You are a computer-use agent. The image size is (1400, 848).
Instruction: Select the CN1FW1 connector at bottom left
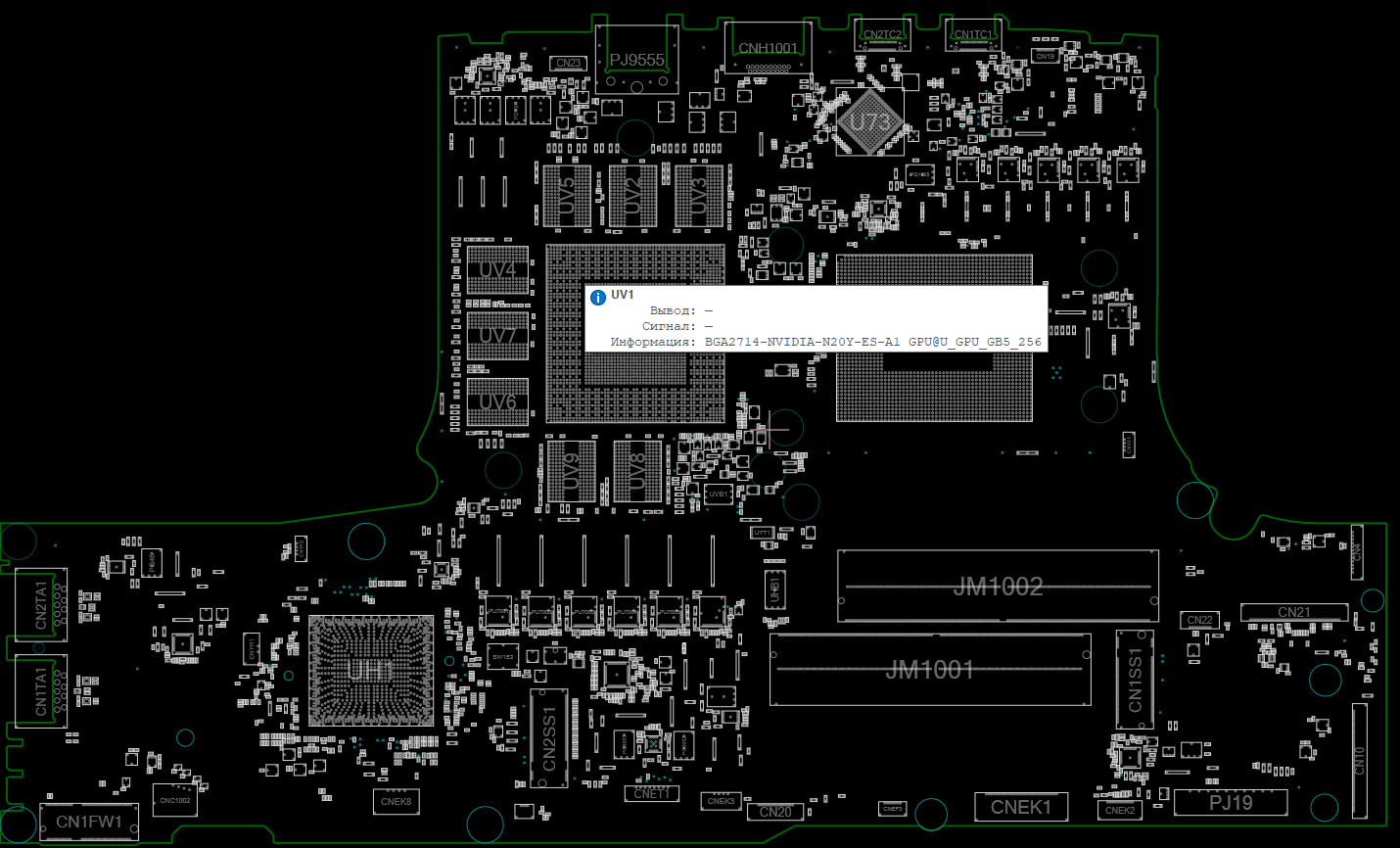pos(89,823)
